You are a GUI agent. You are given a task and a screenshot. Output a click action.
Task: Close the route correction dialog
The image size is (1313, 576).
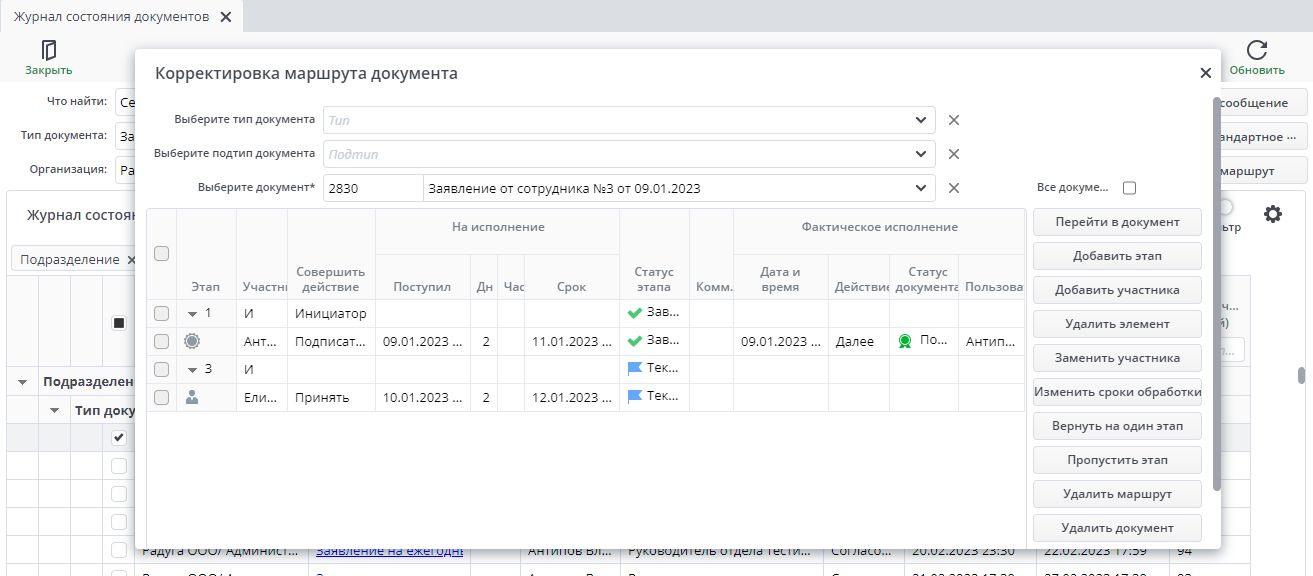pos(1205,73)
